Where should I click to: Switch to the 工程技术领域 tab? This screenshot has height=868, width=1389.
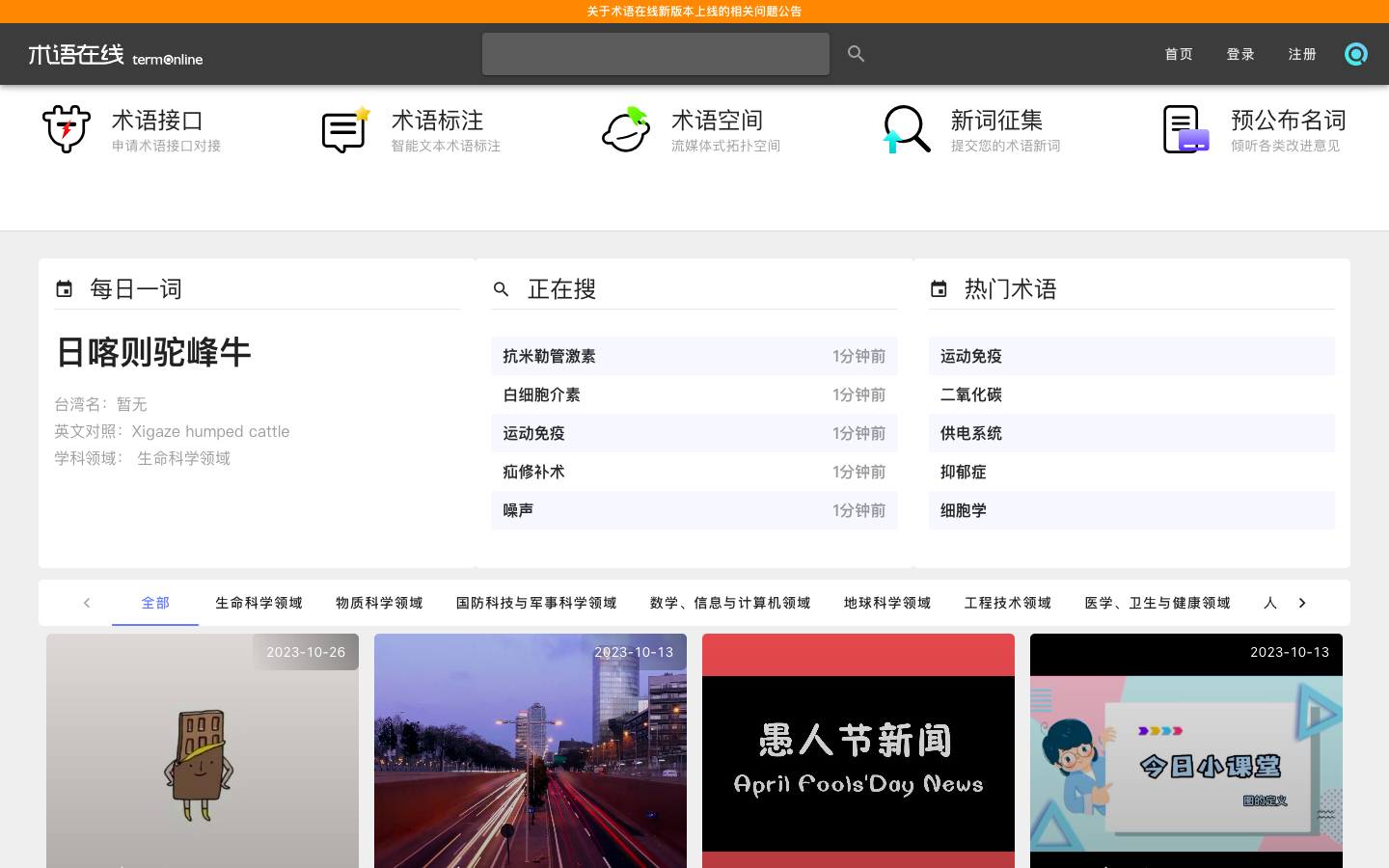pyautogui.click(x=1007, y=603)
